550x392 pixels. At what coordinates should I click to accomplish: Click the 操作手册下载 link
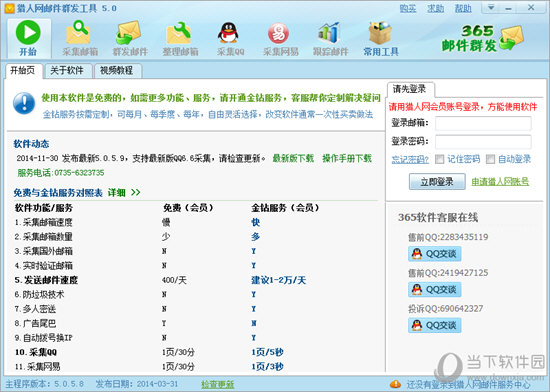coord(347,158)
